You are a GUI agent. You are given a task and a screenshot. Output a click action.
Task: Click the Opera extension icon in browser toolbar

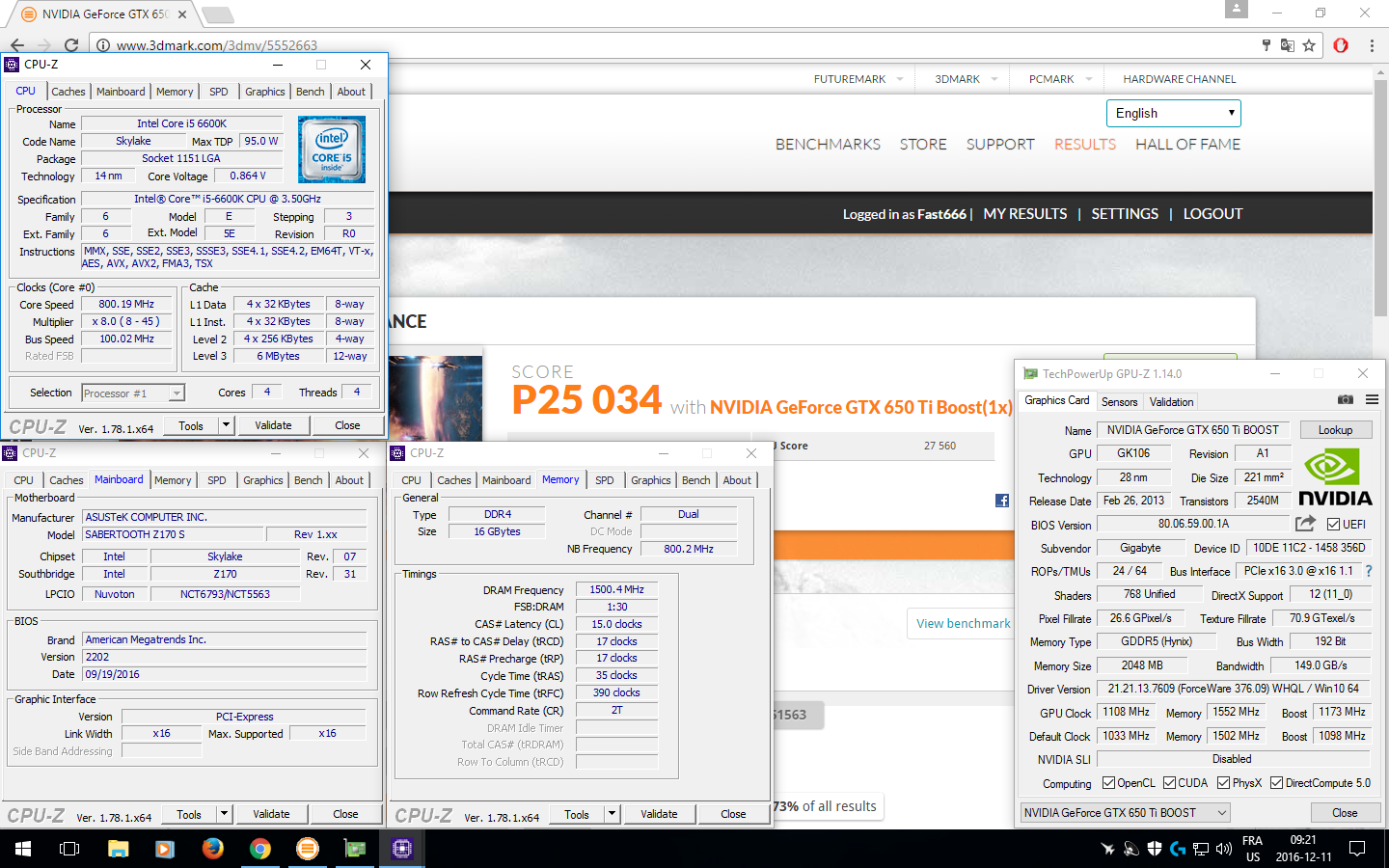(1341, 45)
